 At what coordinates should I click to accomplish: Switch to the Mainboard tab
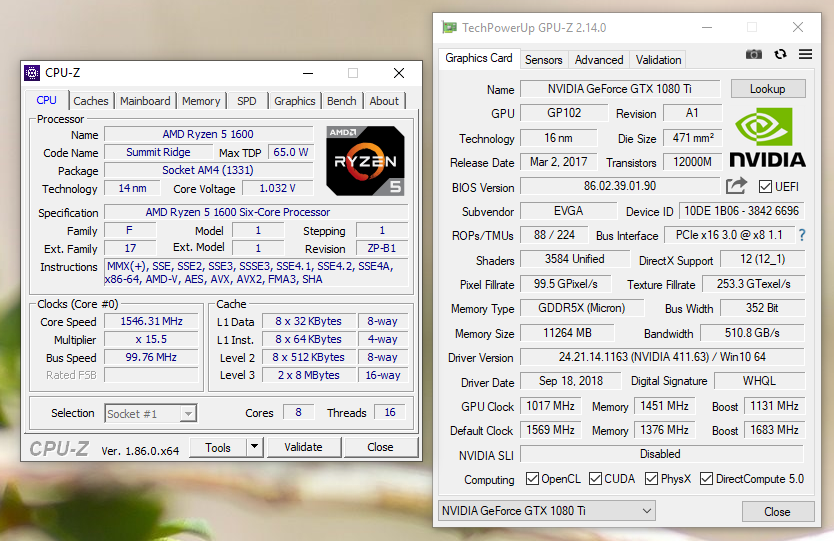tap(145, 101)
